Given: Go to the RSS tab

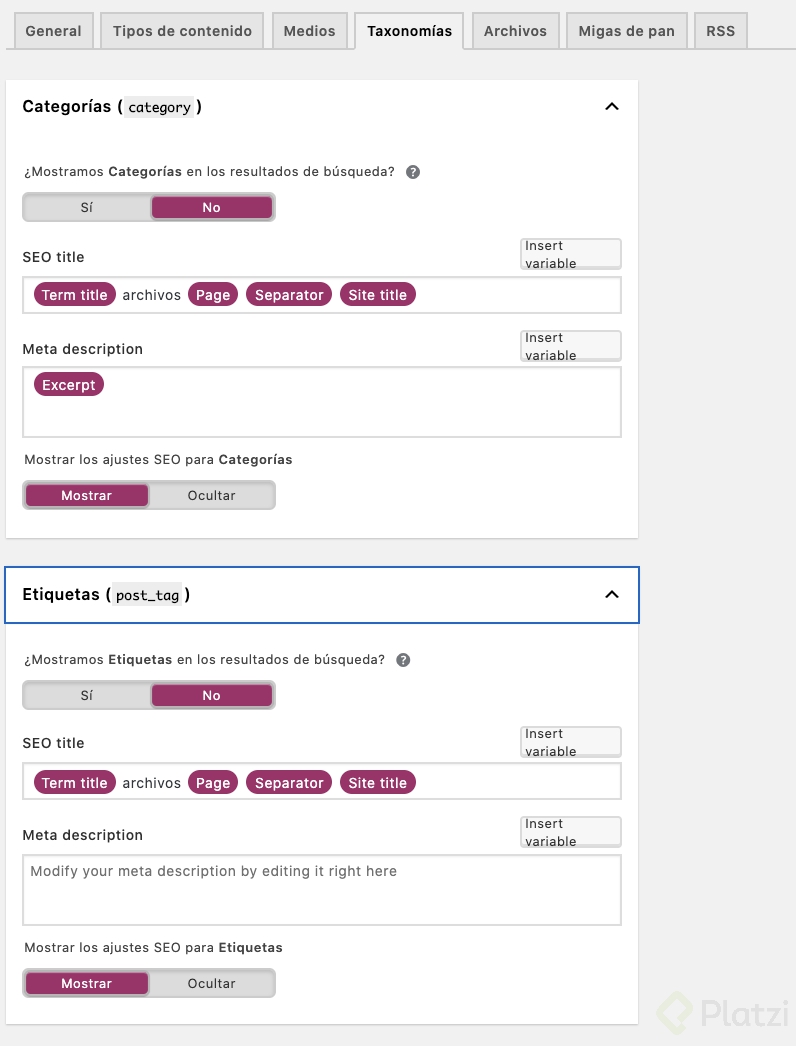Looking at the screenshot, I should (x=720, y=31).
